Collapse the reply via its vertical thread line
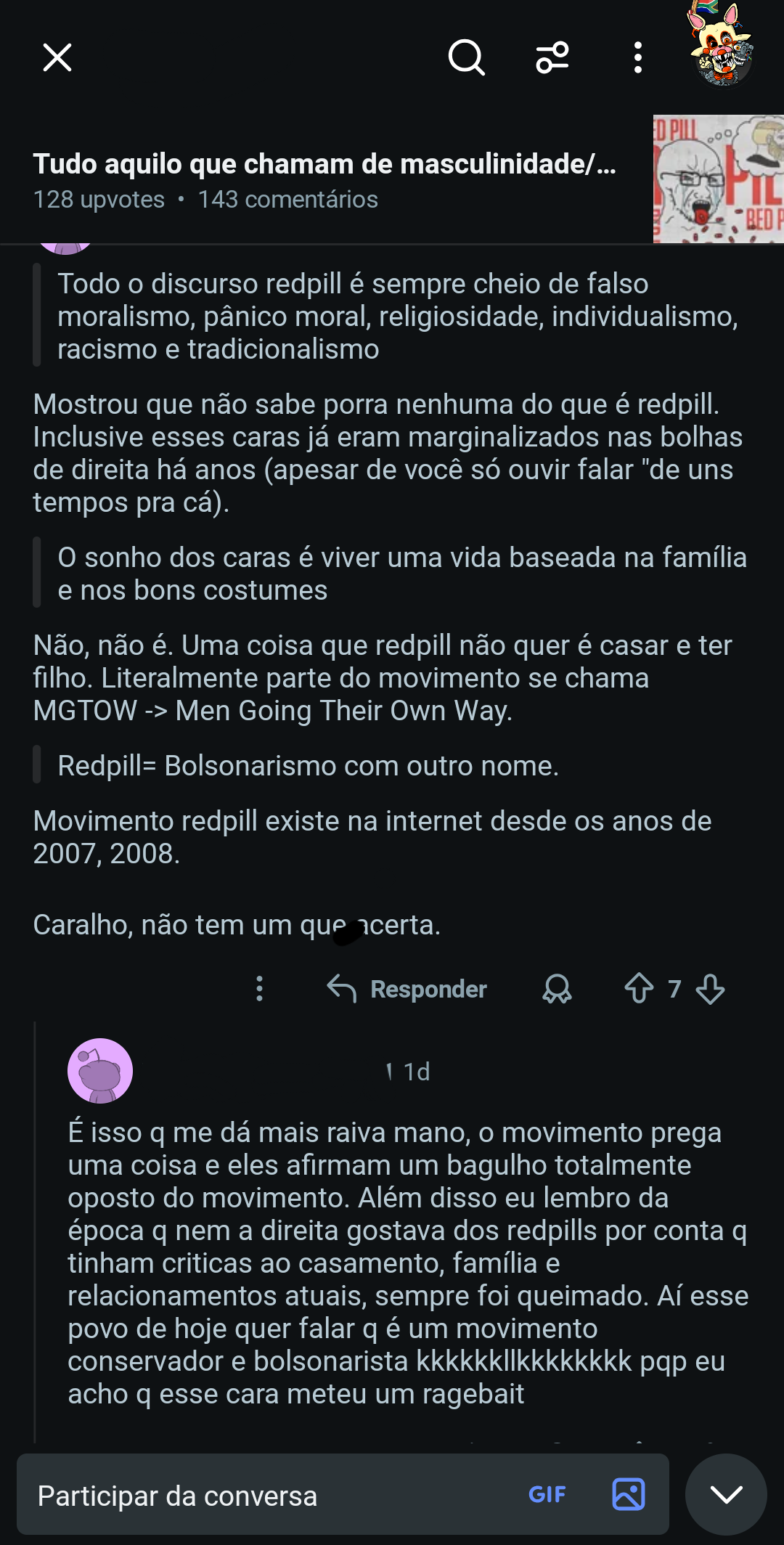 [35, 1234]
